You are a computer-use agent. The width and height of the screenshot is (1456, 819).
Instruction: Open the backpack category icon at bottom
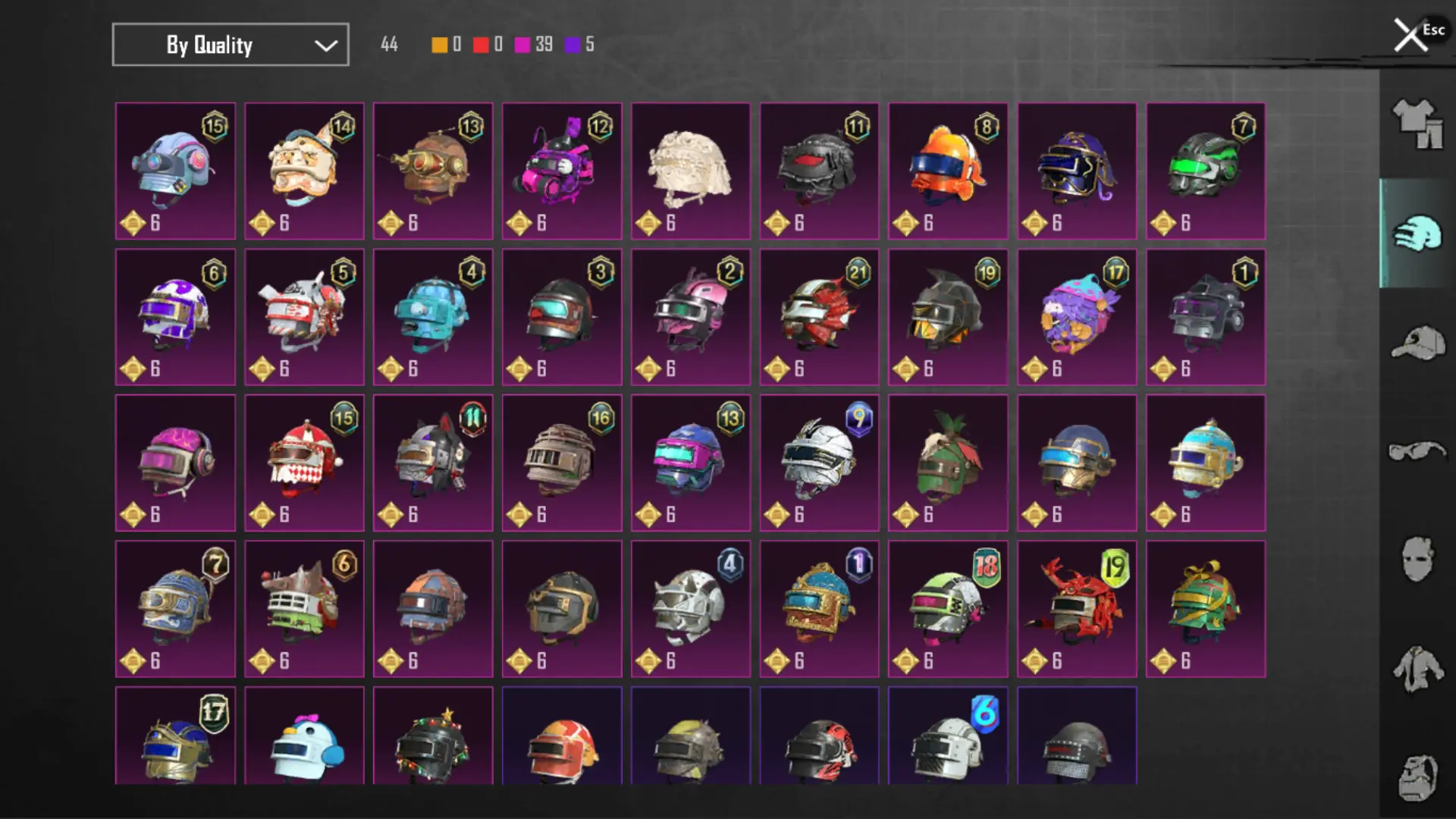(x=1417, y=777)
